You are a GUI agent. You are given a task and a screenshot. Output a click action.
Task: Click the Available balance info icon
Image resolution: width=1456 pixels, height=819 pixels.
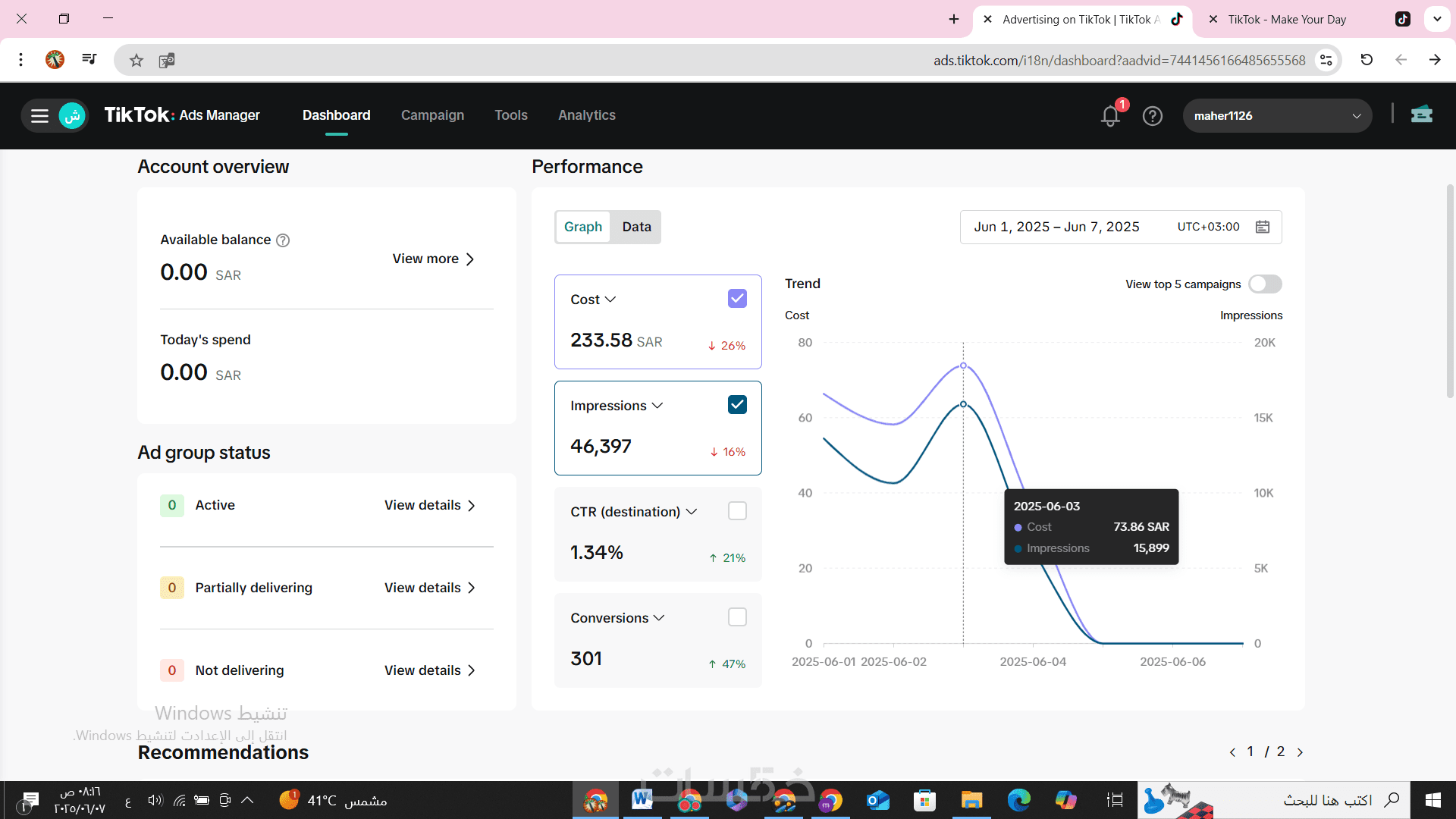283,240
